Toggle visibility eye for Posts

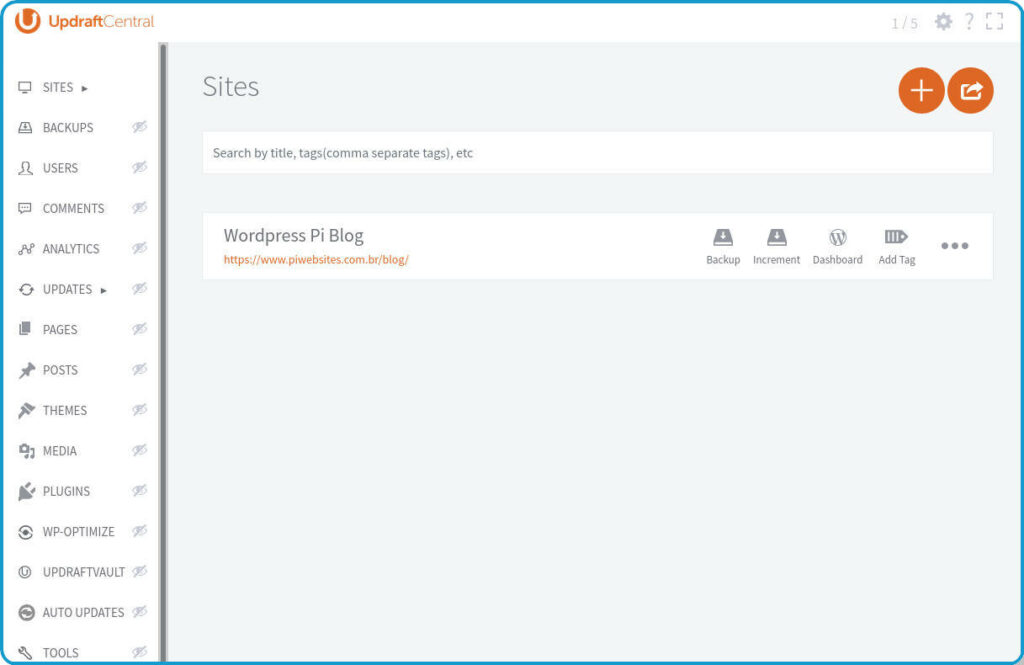pyautogui.click(x=140, y=369)
